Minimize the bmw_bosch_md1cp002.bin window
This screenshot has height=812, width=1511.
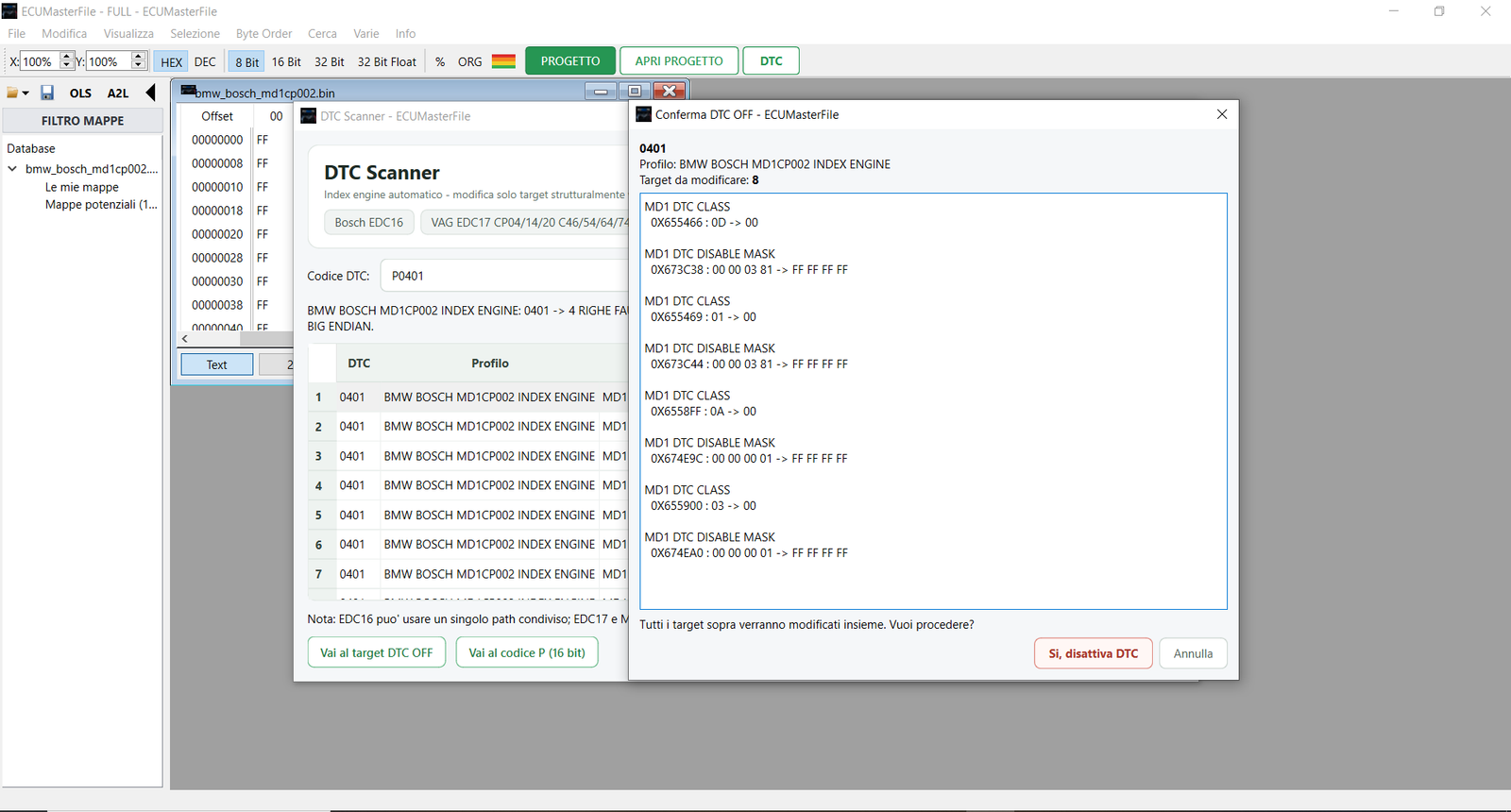coord(601,91)
